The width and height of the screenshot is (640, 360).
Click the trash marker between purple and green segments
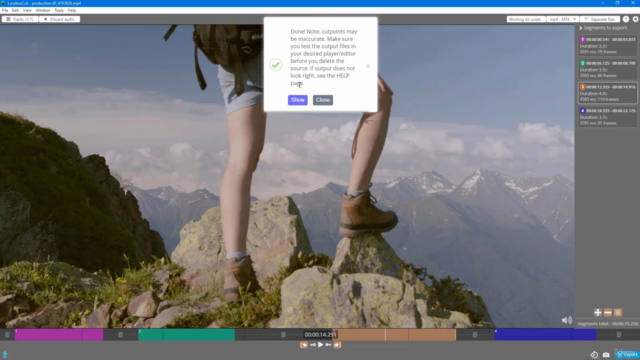click(120, 335)
